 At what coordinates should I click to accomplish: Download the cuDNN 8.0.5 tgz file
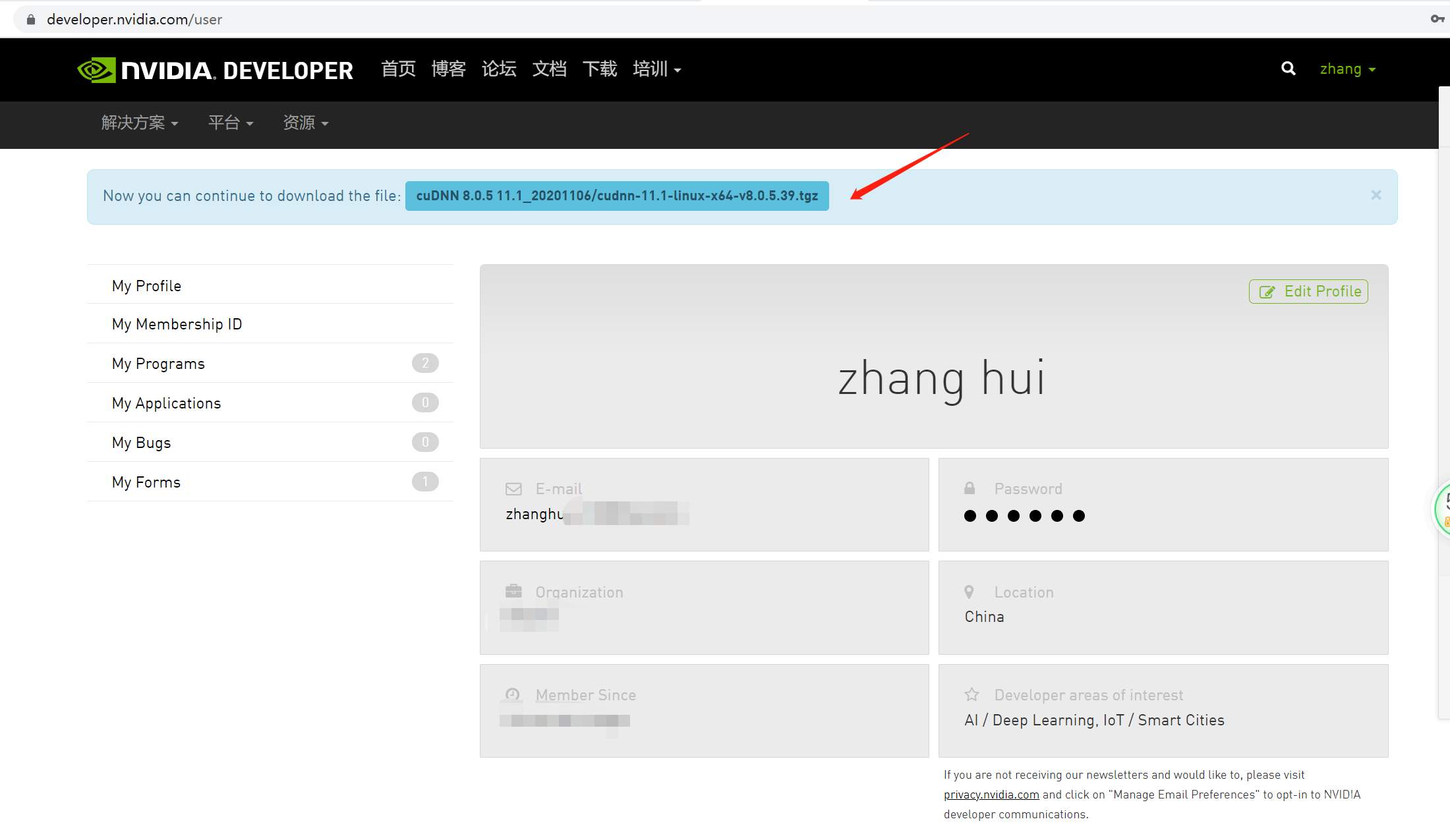pyautogui.click(x=617, y=196)
